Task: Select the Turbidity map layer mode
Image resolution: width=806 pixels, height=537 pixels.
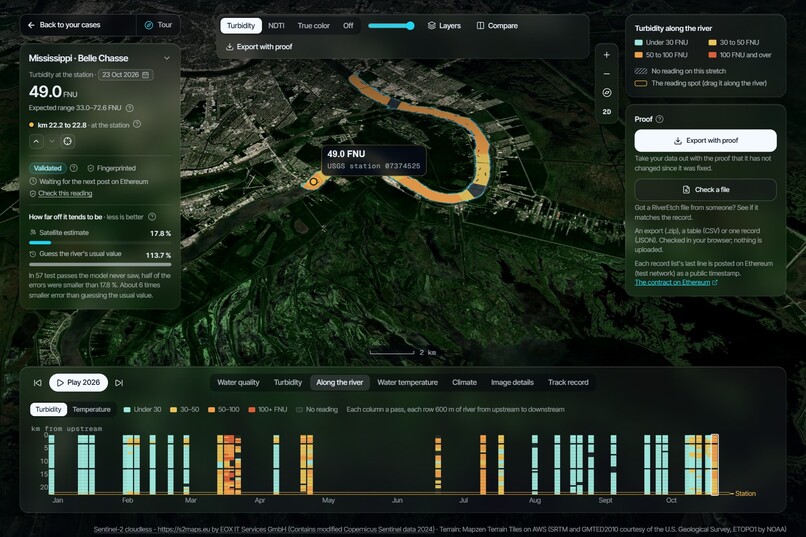Action: 241,26
